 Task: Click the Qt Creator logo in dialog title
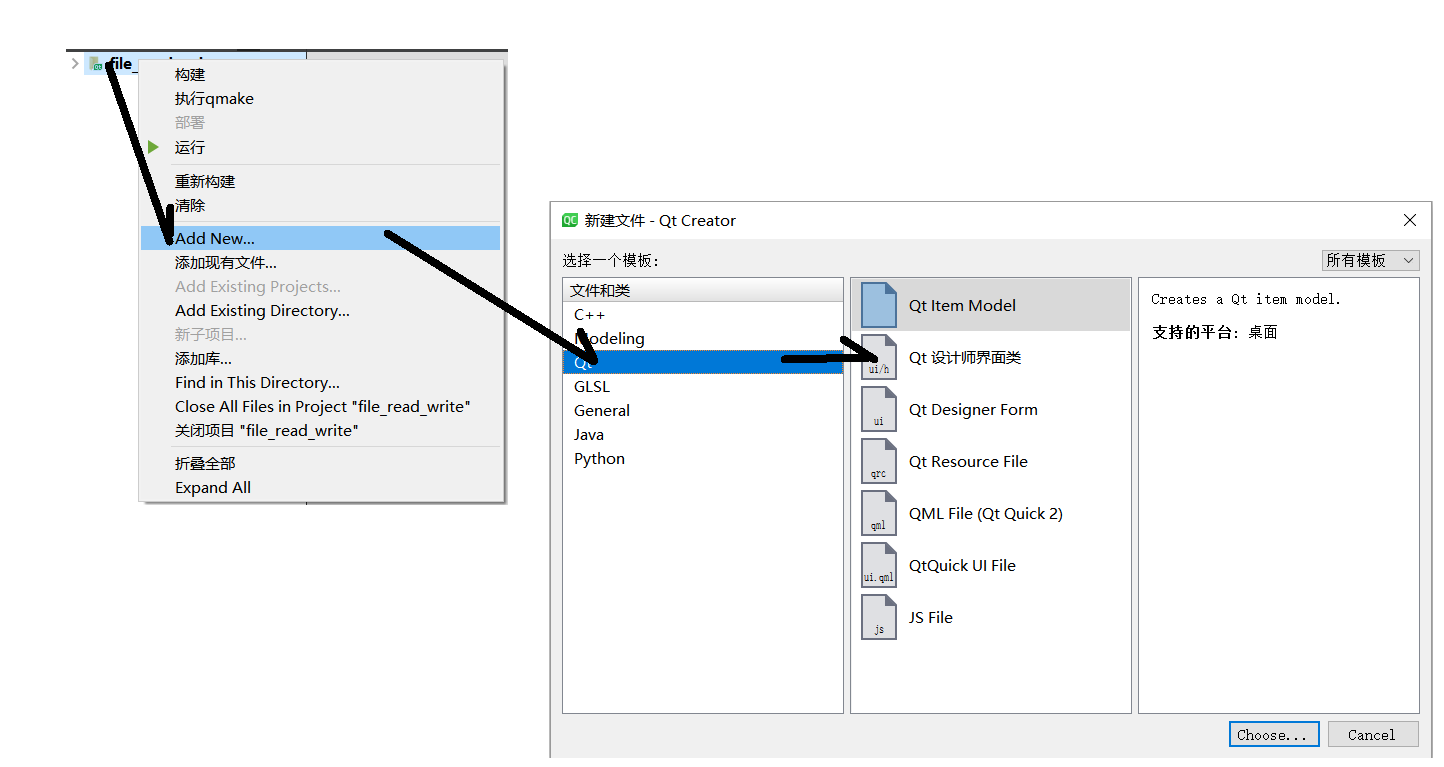point(570,220)
